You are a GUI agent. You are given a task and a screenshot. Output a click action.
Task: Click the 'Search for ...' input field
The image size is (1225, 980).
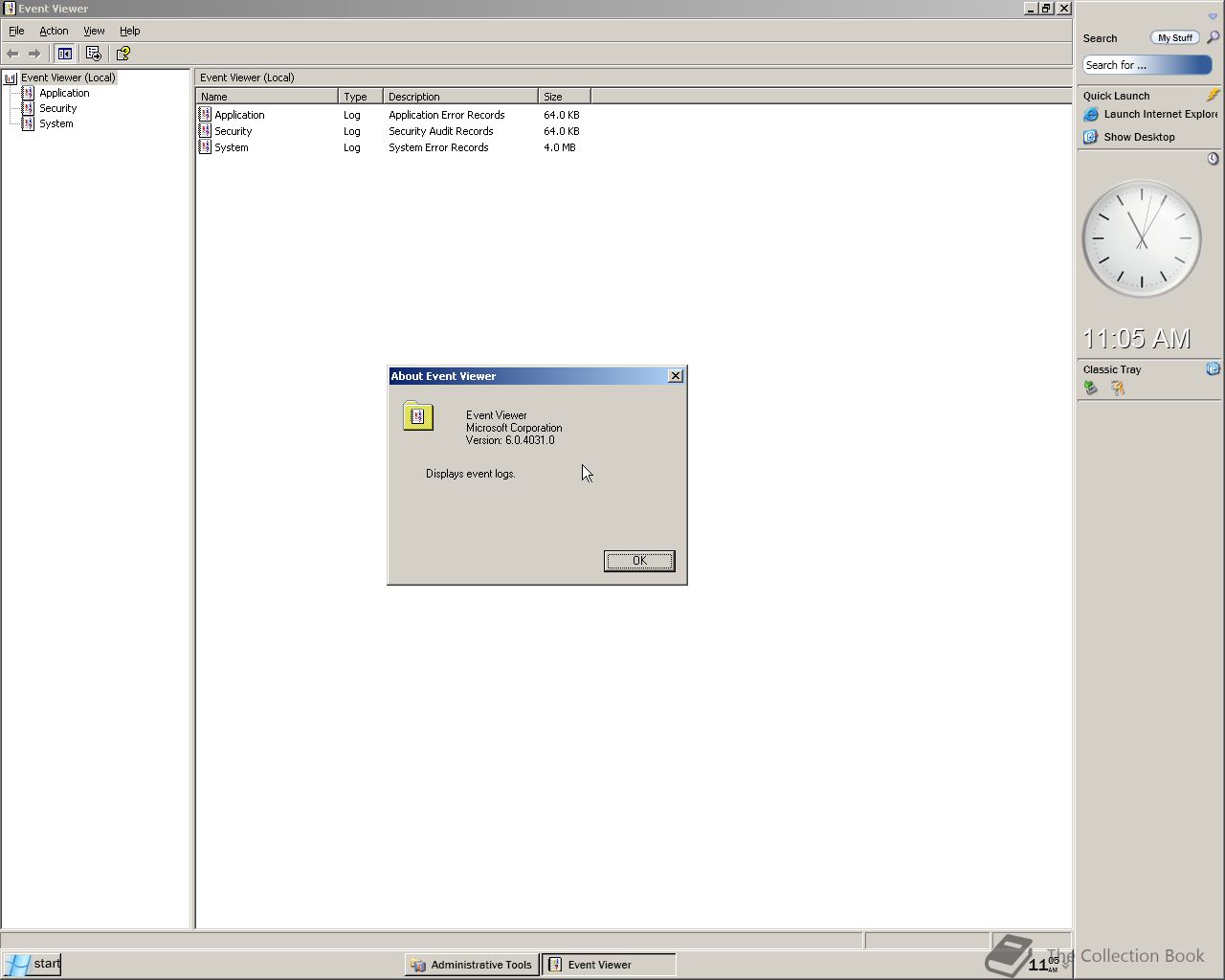coord(1147,65)
